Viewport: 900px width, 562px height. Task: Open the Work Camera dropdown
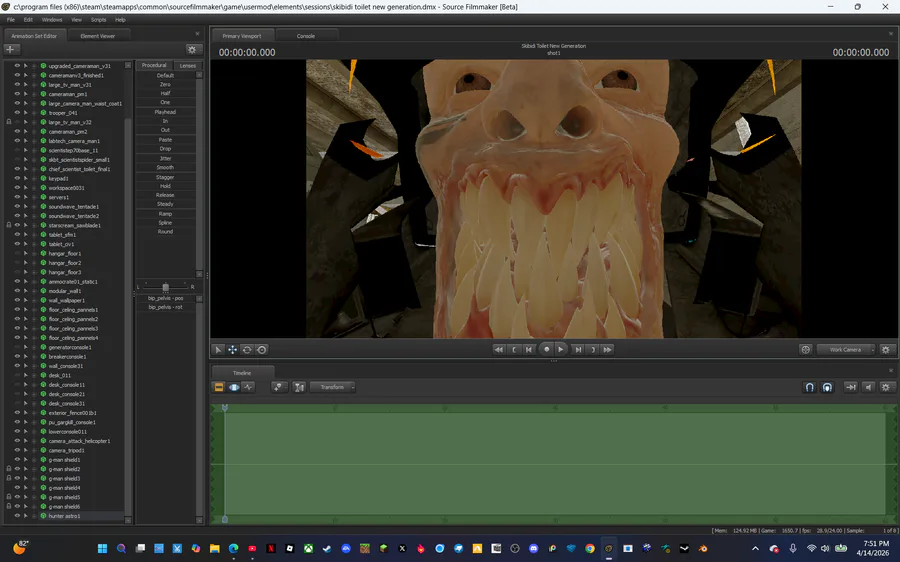tap(845, 350)
